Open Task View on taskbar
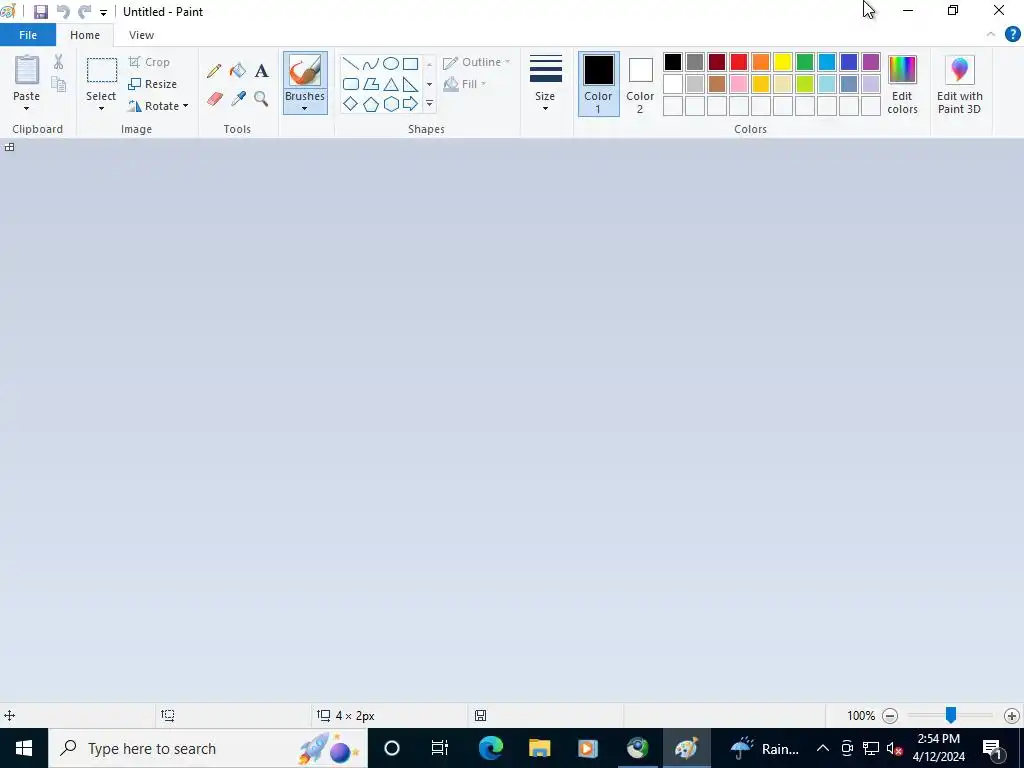The image size is (1024, 768). pyautogui.click(x=440, y=748)
